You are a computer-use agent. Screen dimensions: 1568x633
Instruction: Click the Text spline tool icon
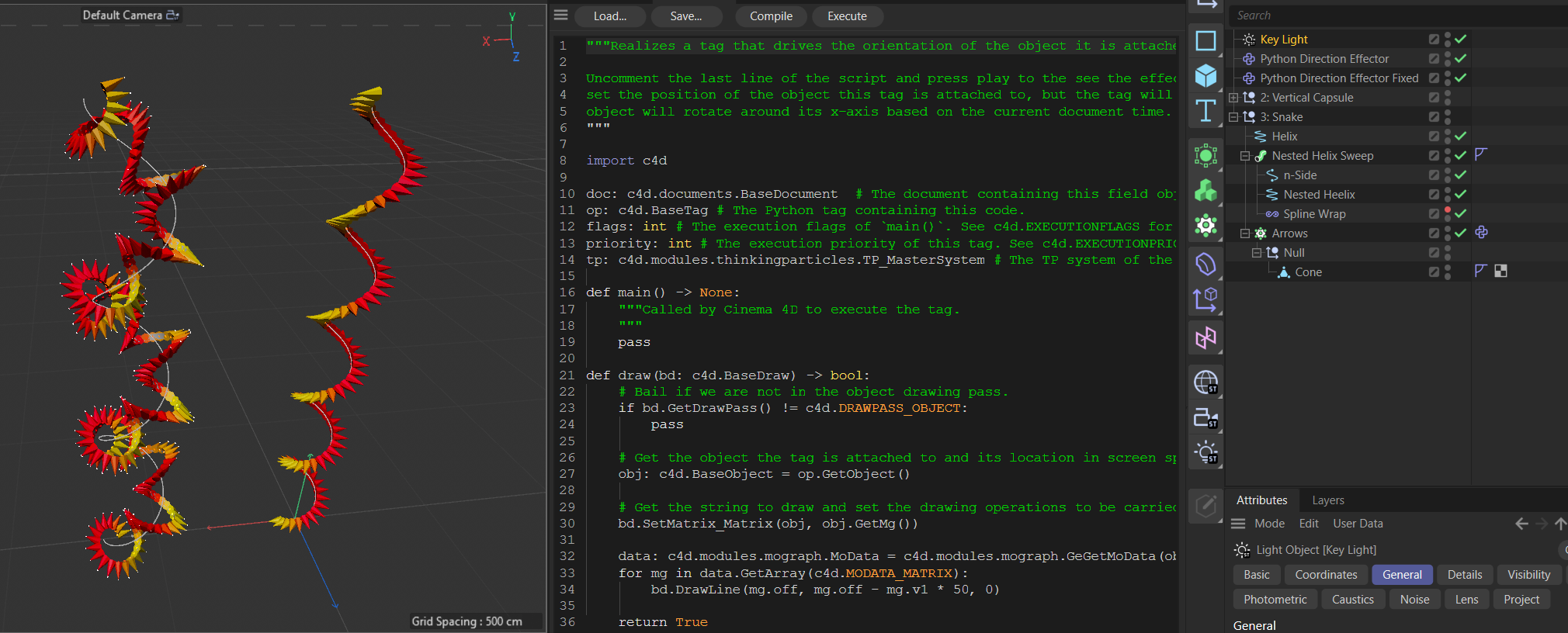pos(1205,111)
